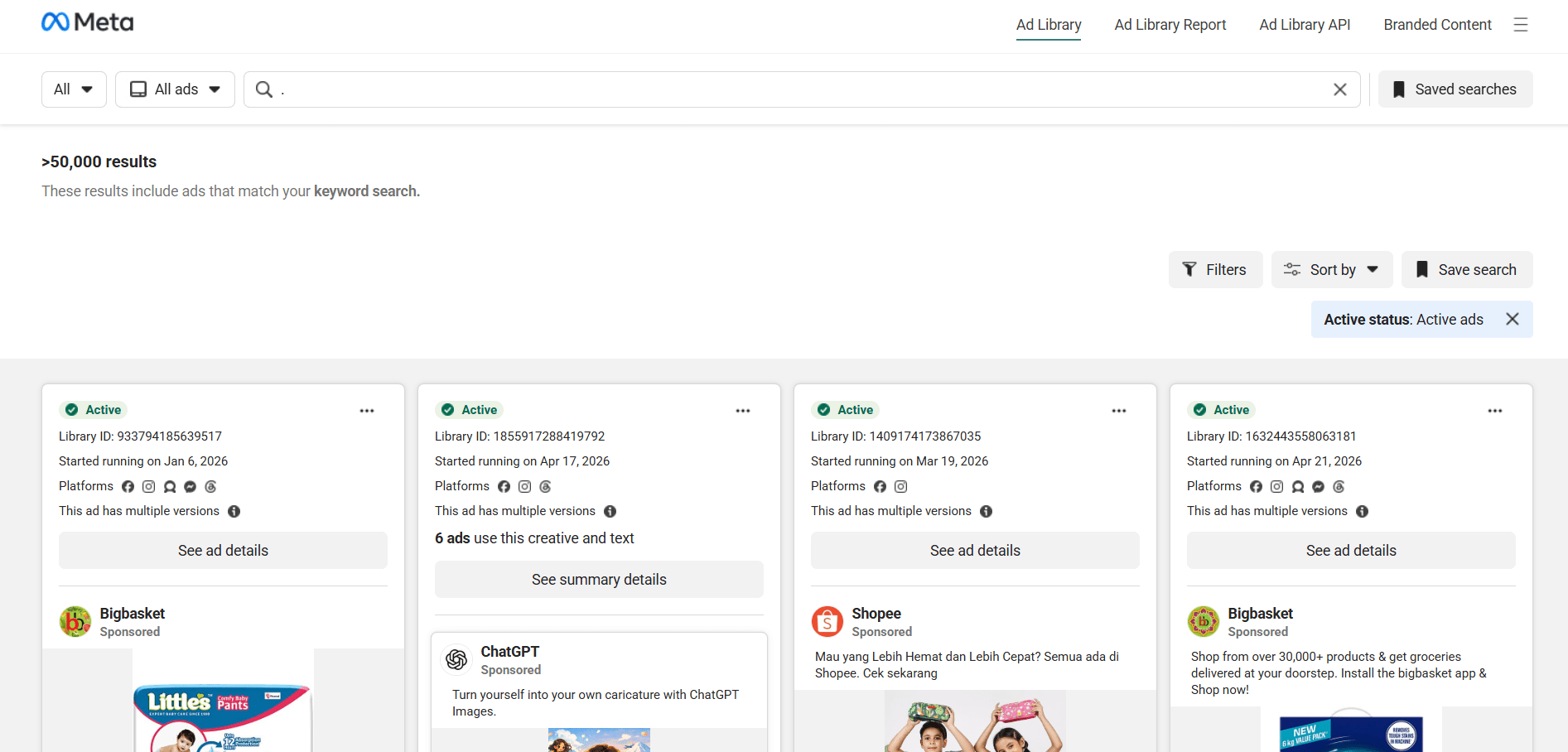Open Bigbasket advertiser name on Jan 6 ad

click(133, 614)
